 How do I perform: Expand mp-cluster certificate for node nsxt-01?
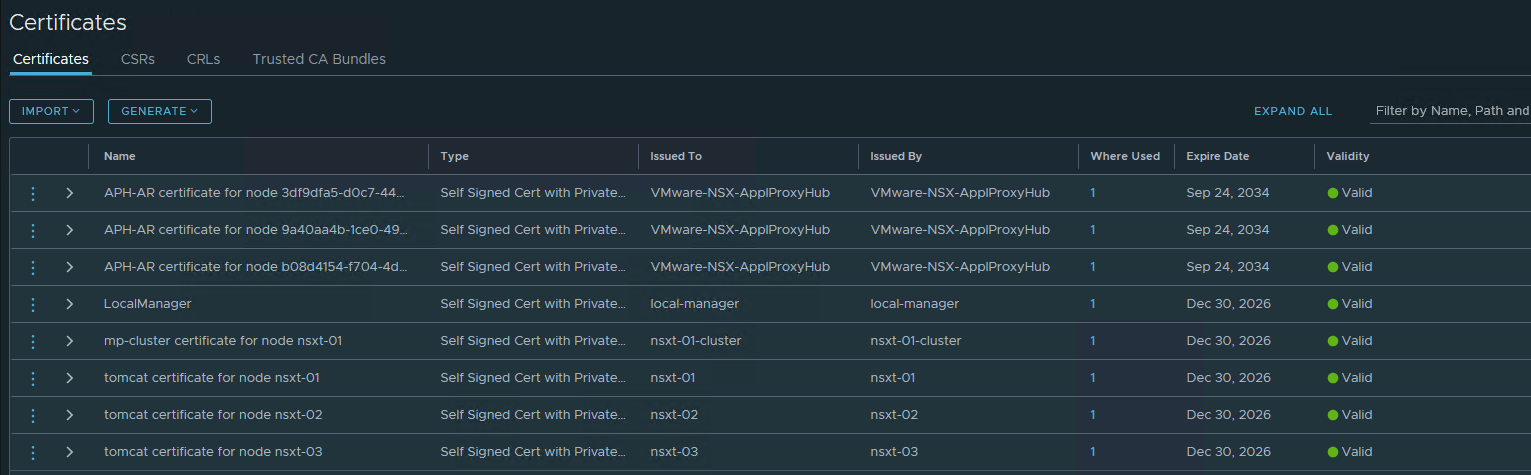pyautogui.click(x=69, y=341)
